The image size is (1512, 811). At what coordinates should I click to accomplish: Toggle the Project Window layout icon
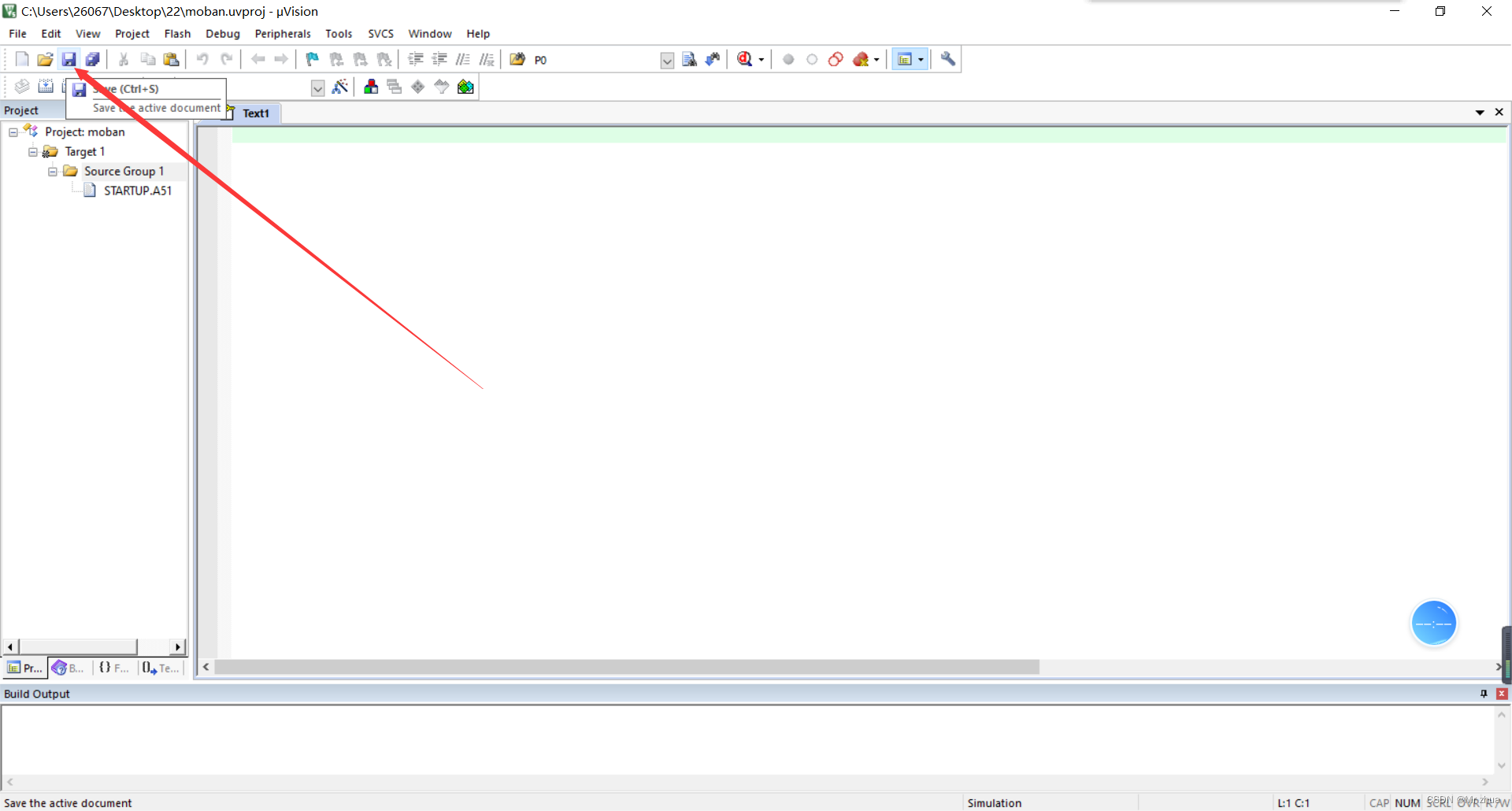coord(904,59)
